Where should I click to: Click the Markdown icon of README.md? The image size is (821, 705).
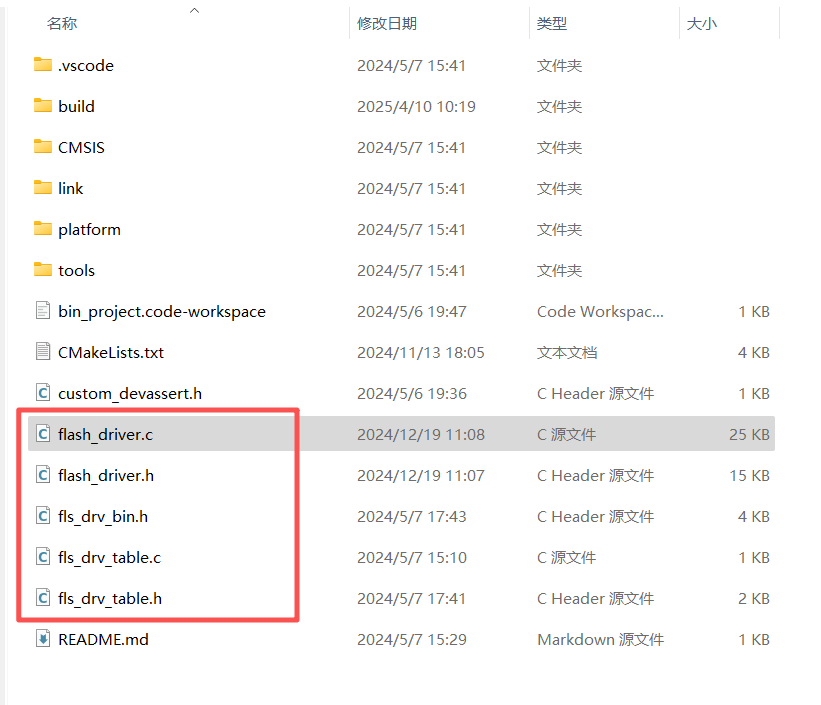(41, 639)
